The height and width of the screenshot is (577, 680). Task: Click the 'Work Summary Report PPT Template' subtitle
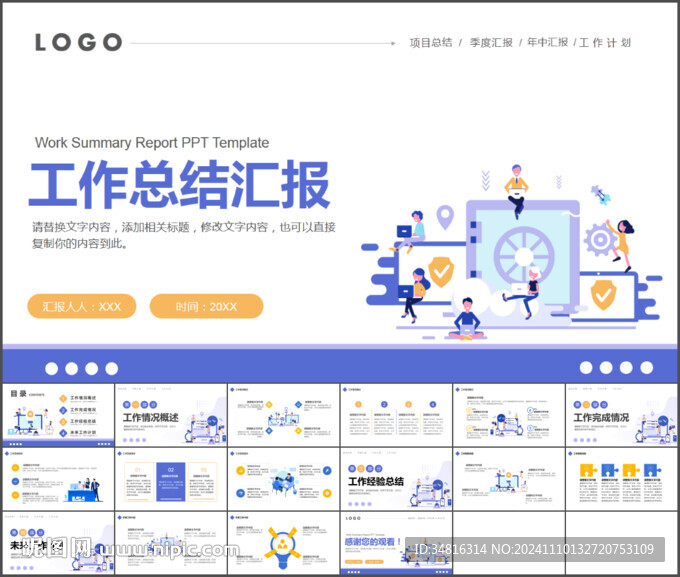click(x=152, y=142)
